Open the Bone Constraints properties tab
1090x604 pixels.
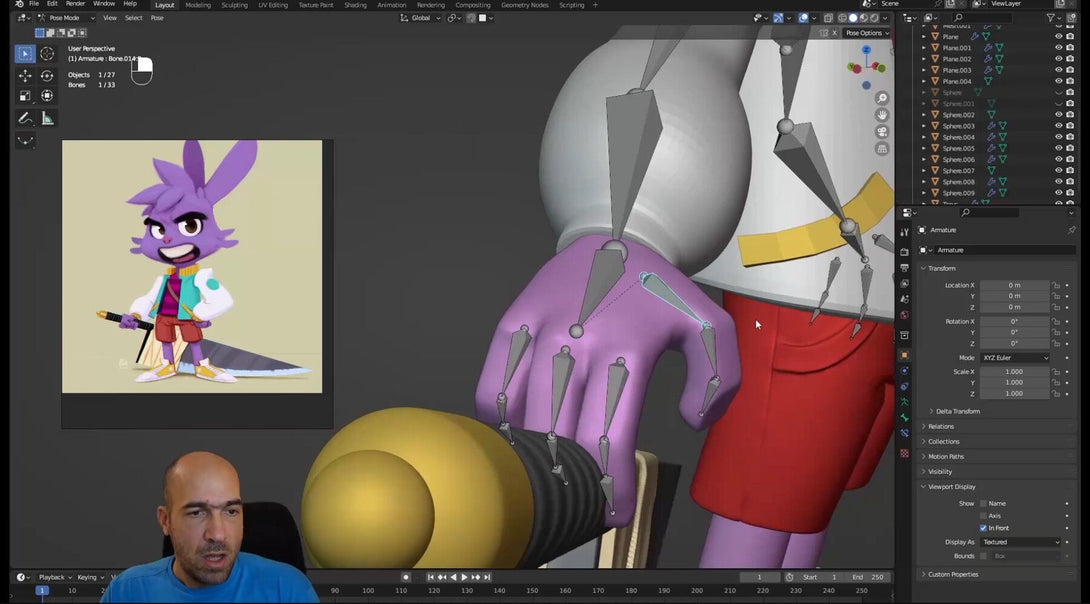[x=904, y=433]
